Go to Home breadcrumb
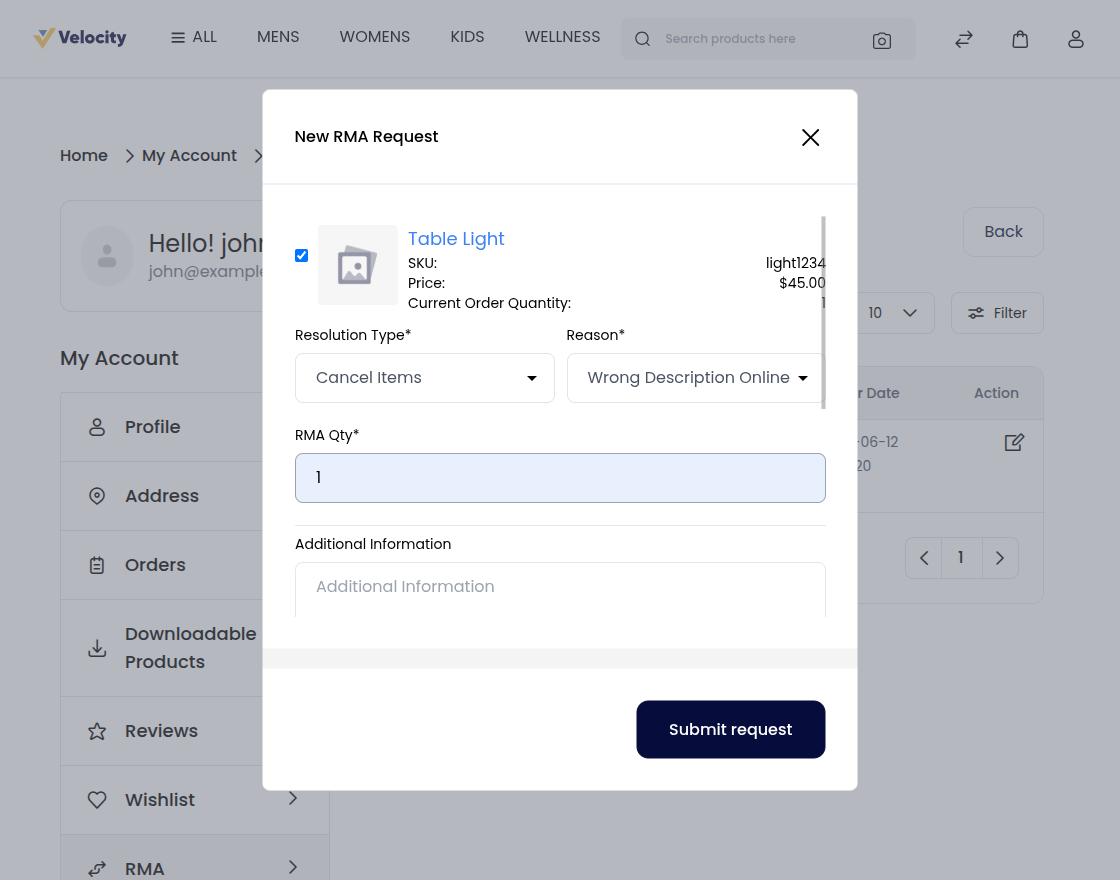 click(84, 156)
